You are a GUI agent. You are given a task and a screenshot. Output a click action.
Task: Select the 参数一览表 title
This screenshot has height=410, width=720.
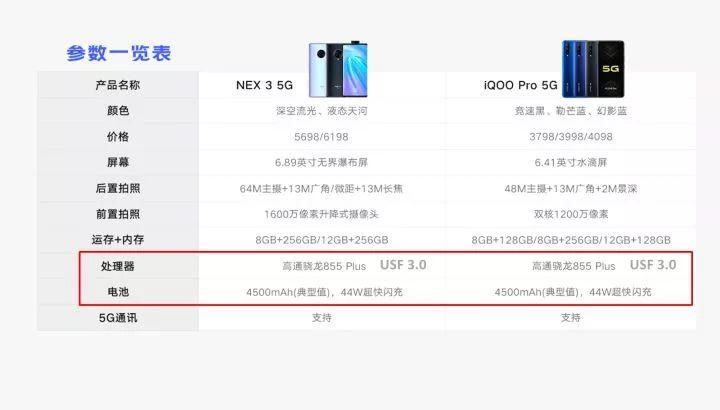click(x=119, y=53)
